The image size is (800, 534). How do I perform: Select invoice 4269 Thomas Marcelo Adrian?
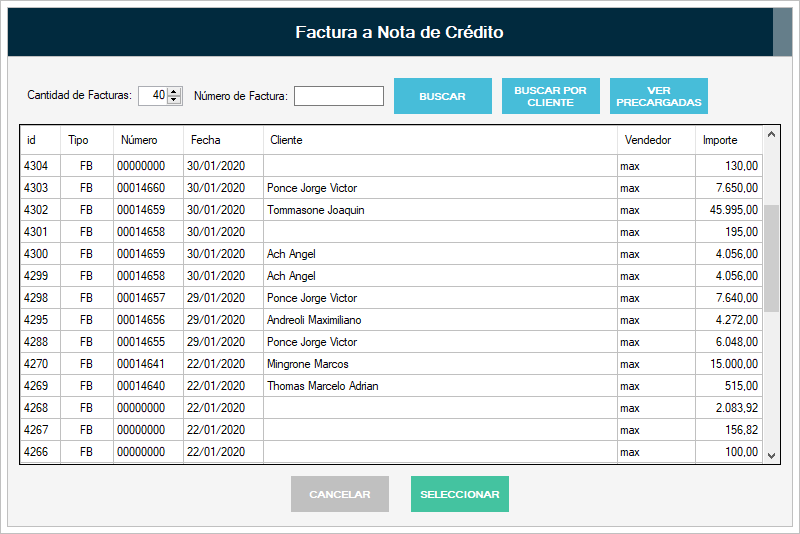pos(391,386)
